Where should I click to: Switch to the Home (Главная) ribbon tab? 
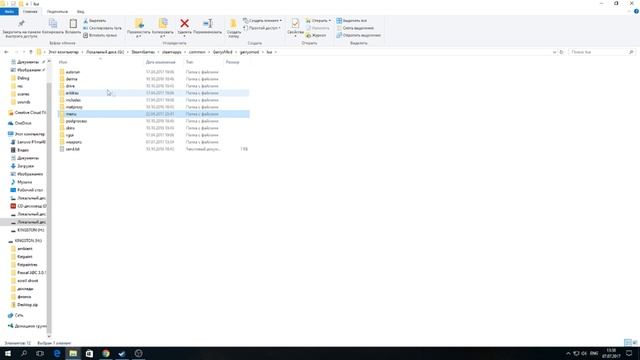pos(30,11)
